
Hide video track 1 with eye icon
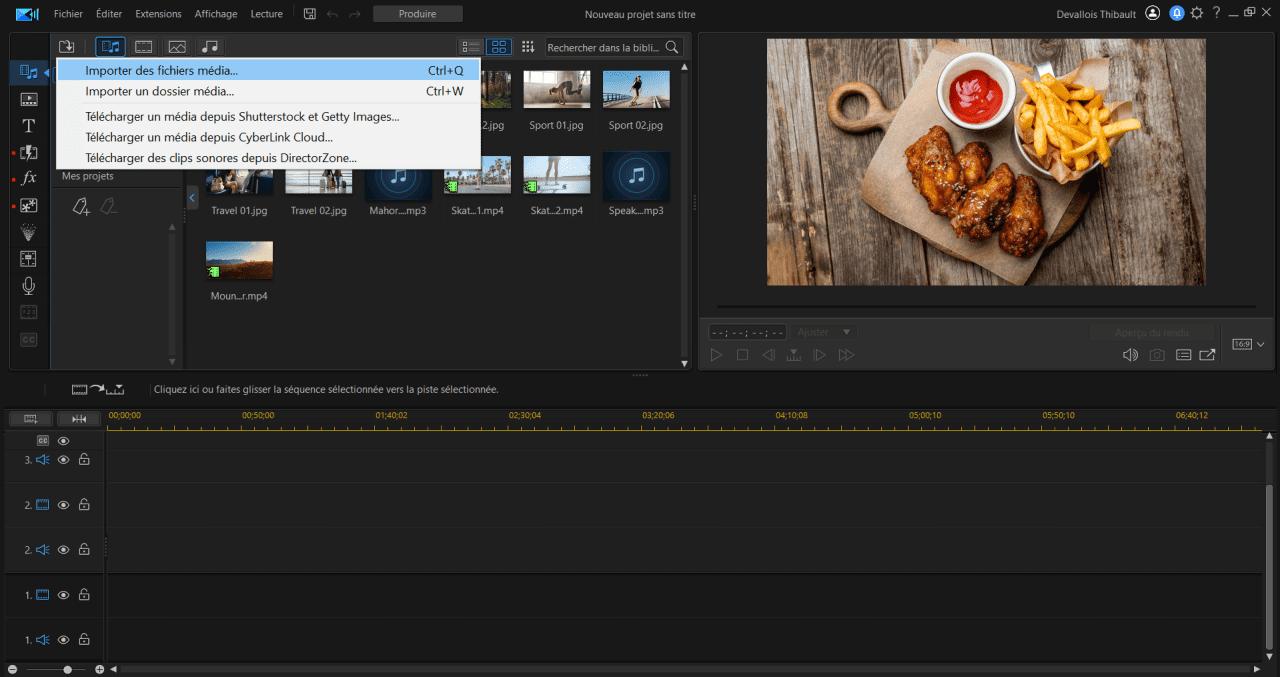pyautogui.click(x=63, y=595)
